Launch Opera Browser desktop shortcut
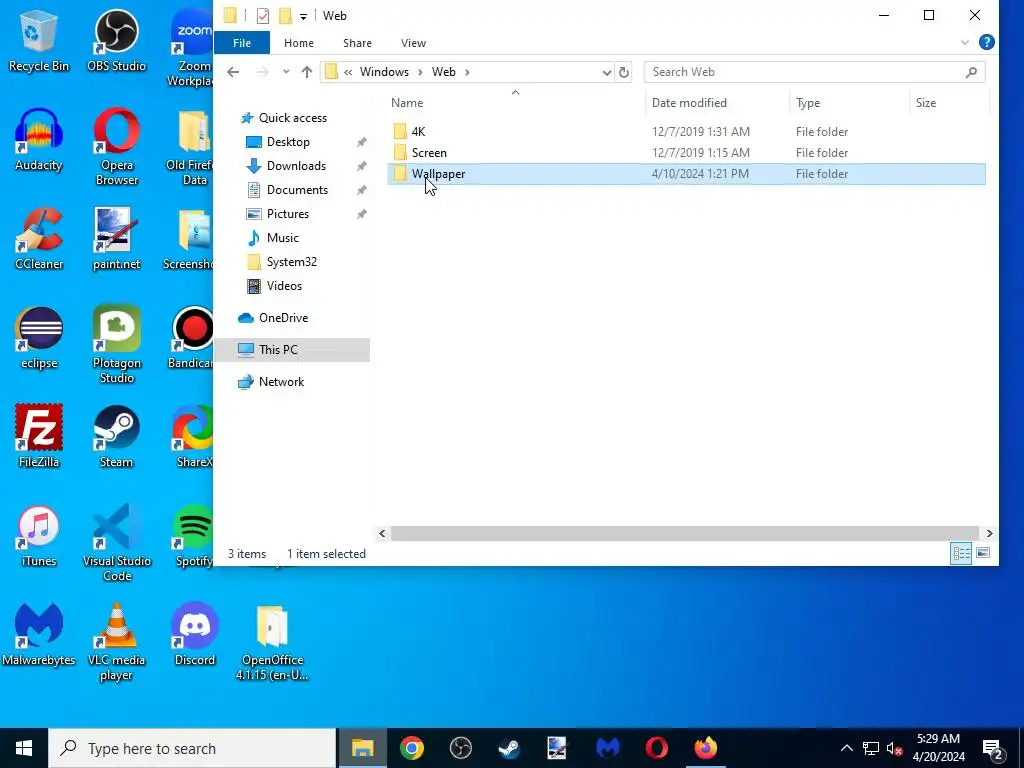The height and width of the screenshot is (768, 1024). tap(116, 148)
